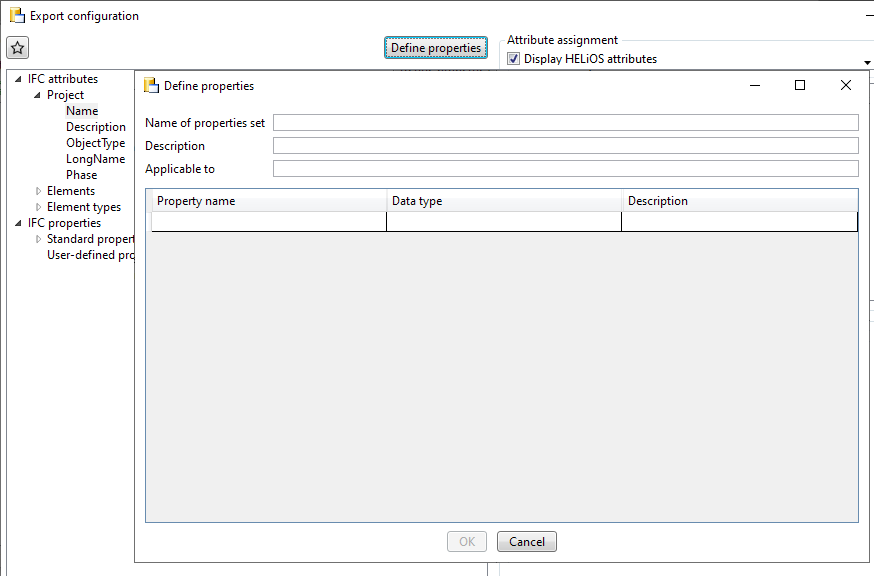Open the Attribute assignment dropdown arrow
This screenshot has height=576, width=874.
tap(867, 62)
